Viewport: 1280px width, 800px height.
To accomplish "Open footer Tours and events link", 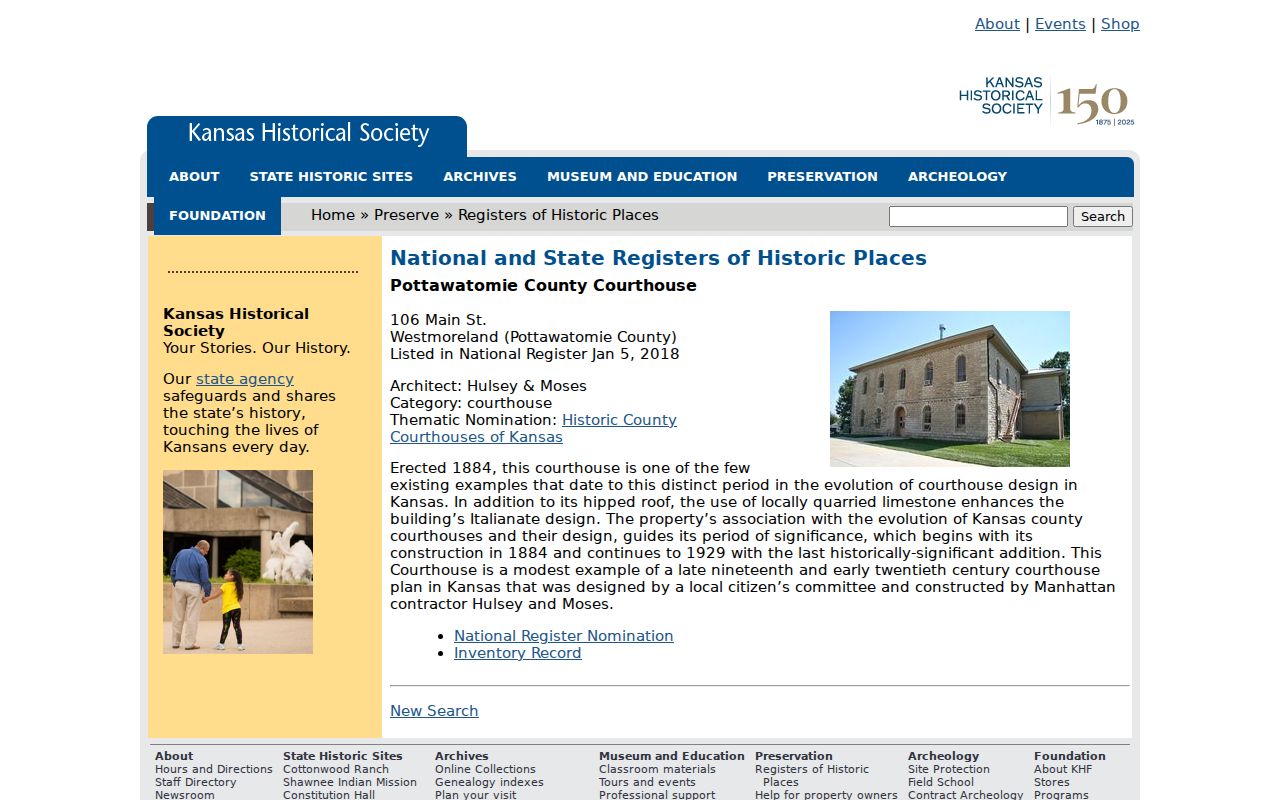I will [647, 782].
